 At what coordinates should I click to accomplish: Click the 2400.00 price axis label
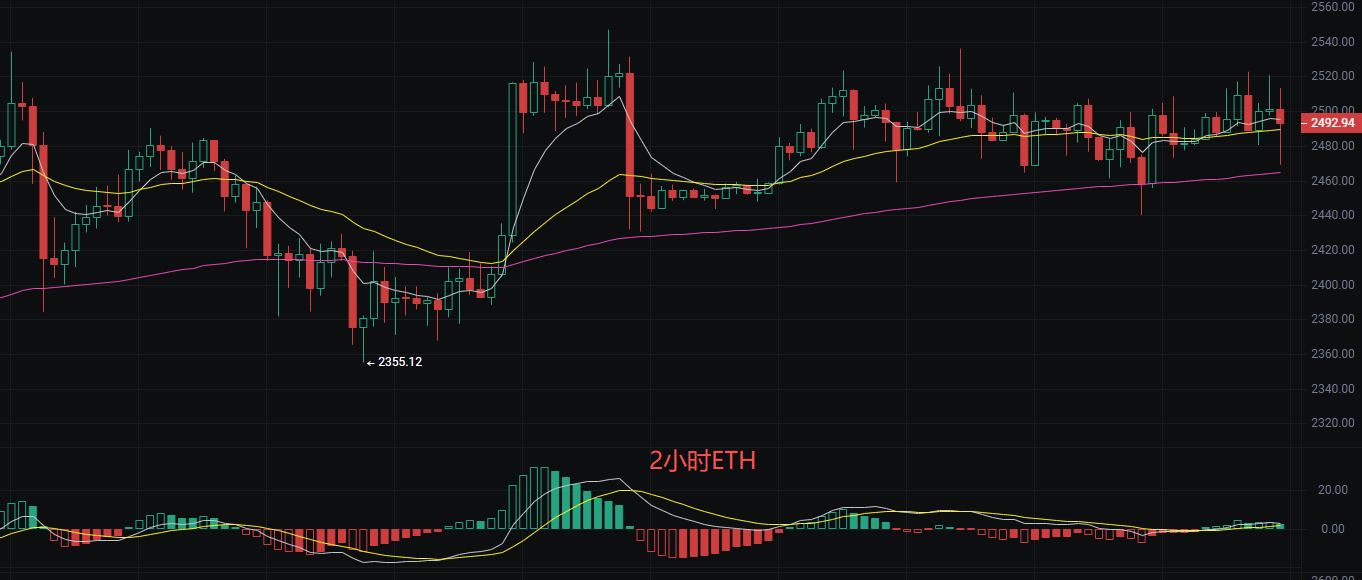pyautogui.click(x=1333, y=285)
